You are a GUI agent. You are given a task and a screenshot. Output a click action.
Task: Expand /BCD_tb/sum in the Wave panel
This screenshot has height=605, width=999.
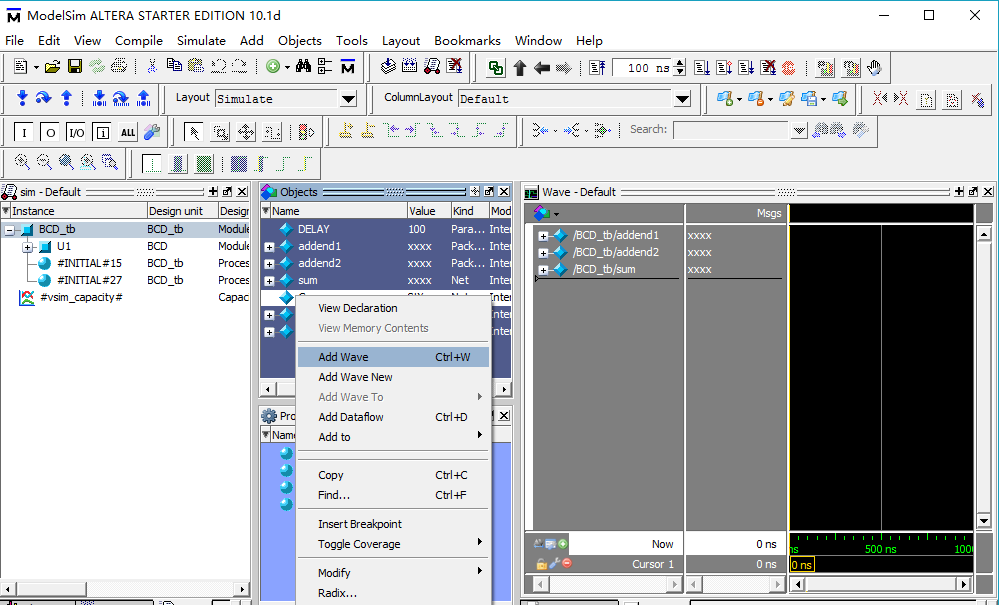(x=543, y=270)
